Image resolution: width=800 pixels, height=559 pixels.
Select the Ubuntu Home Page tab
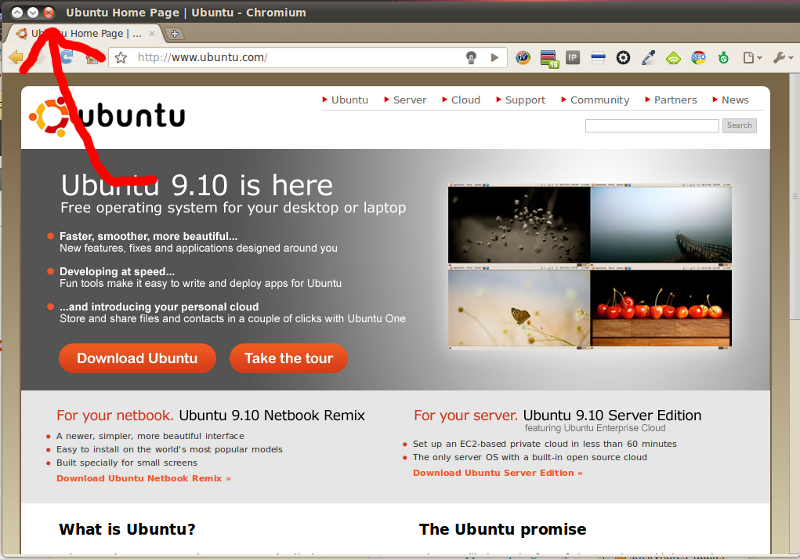84,34
